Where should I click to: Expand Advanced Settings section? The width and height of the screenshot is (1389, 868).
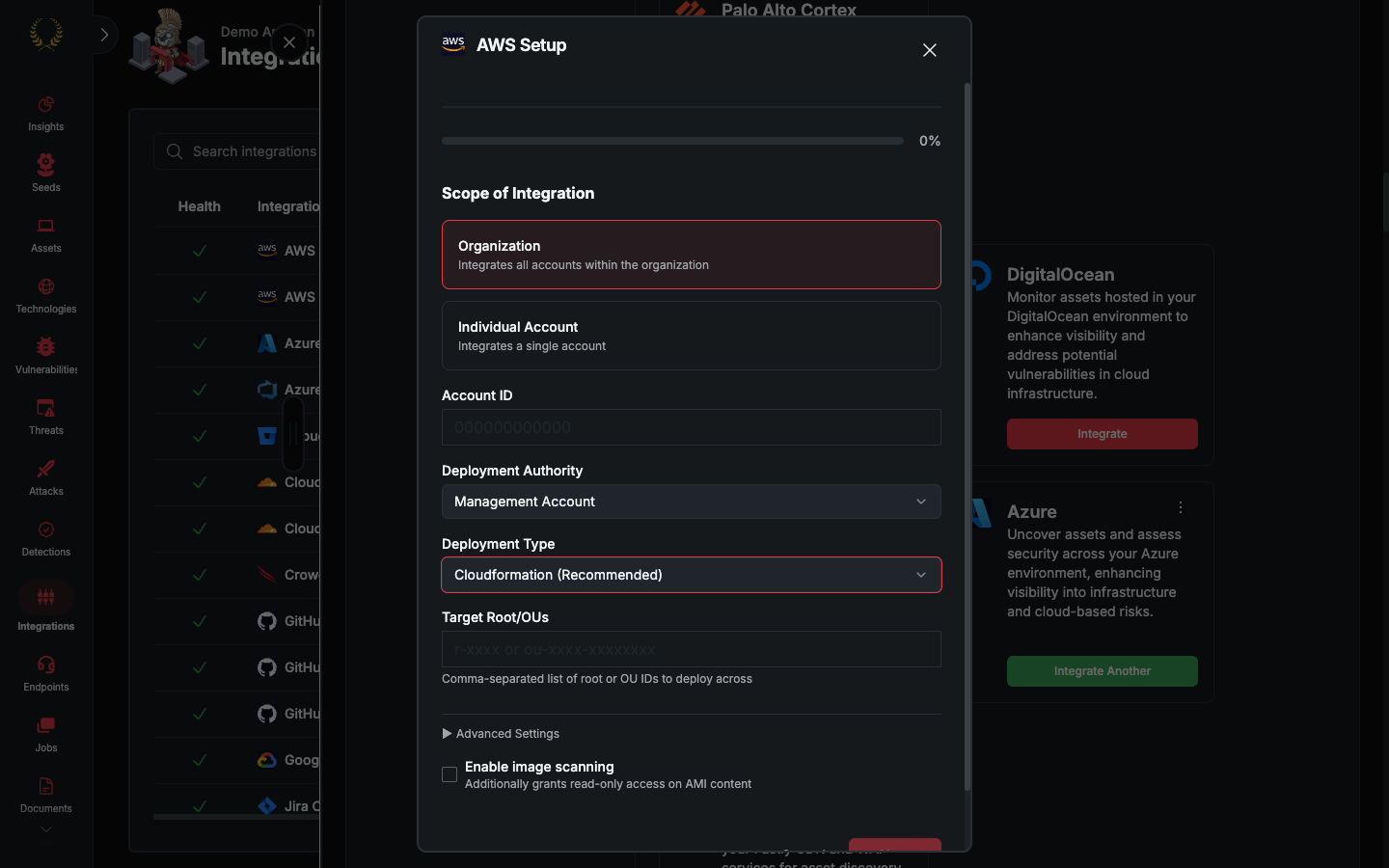[501, 734]
